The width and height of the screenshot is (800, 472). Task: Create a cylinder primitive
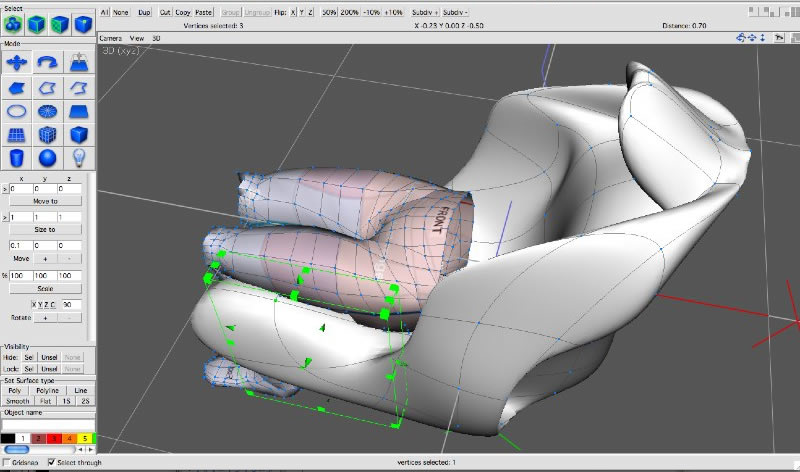(16, 158)
